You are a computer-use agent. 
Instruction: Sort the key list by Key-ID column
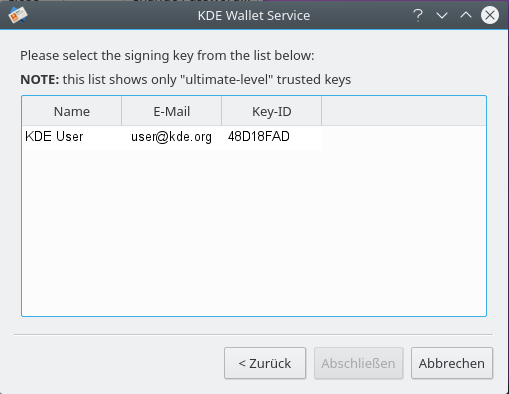point(272,111)
